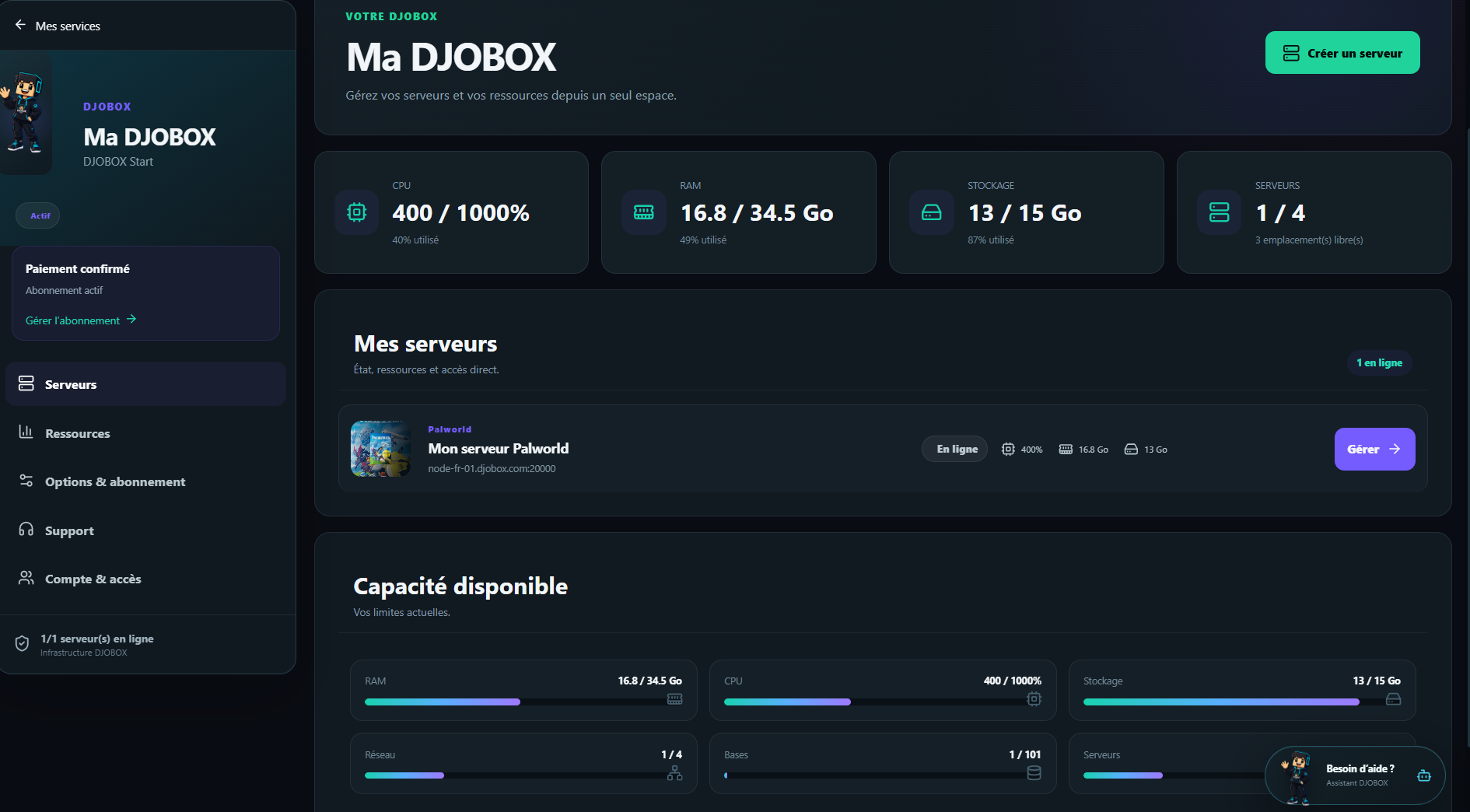Open Besoin d'aide ? assistant widget
The width and height of the screenshot is (1470, 812).
pyautogui.click(x=1355, y=775)
